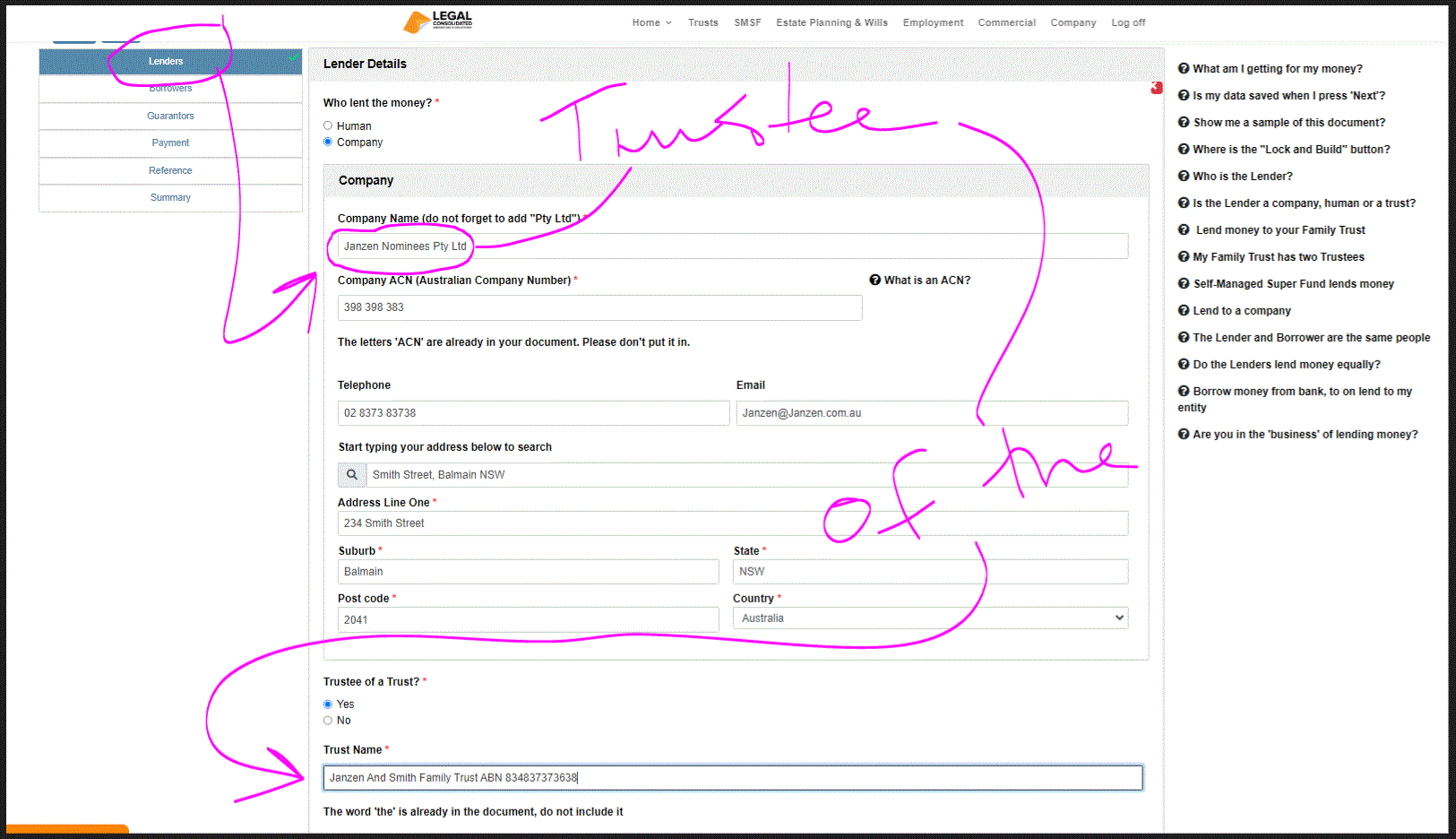Go to the Payment step

(170, 143)
